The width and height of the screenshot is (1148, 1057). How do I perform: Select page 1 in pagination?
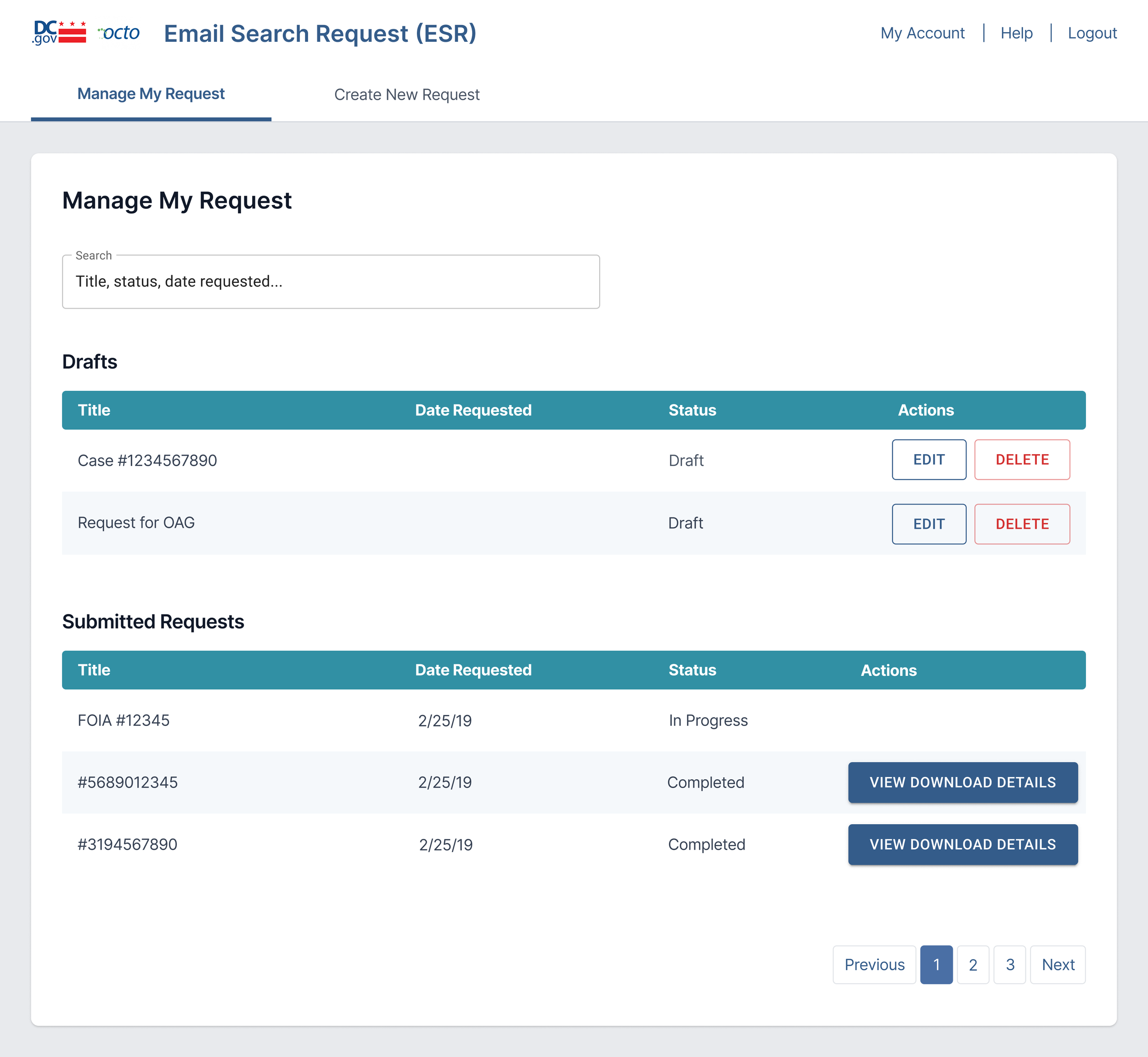pos(936,965)
